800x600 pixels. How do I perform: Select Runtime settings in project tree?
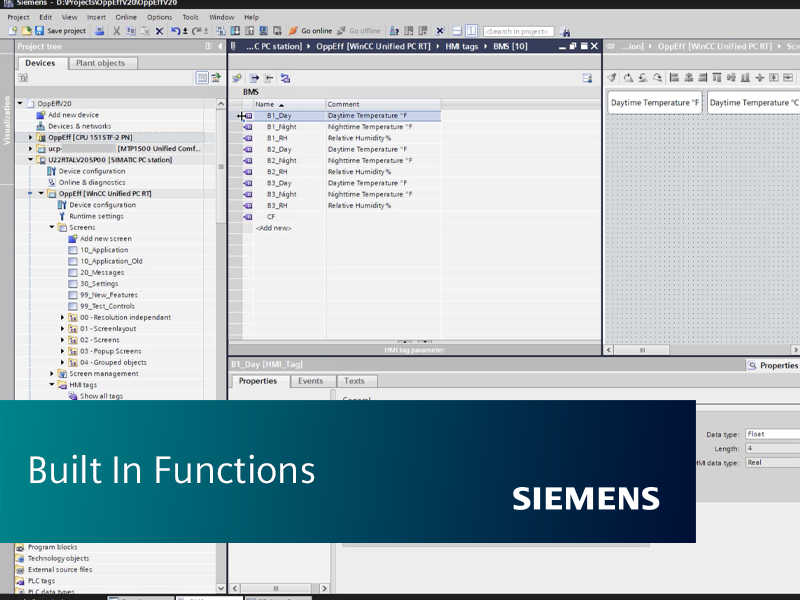coord(96,216)
